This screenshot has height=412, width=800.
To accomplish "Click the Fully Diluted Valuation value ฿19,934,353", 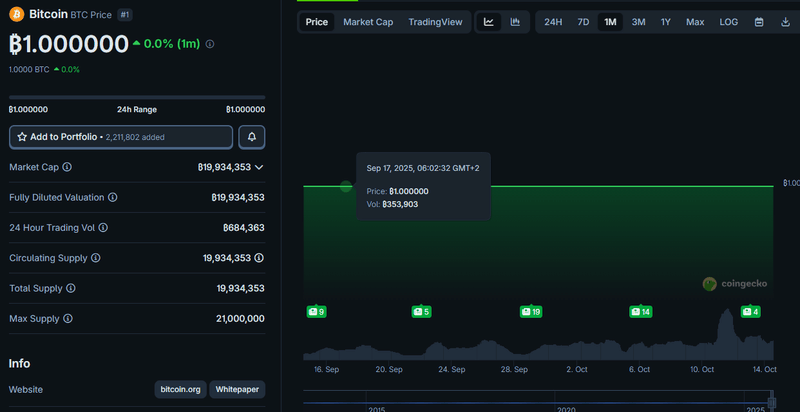I will click(238, 197).
